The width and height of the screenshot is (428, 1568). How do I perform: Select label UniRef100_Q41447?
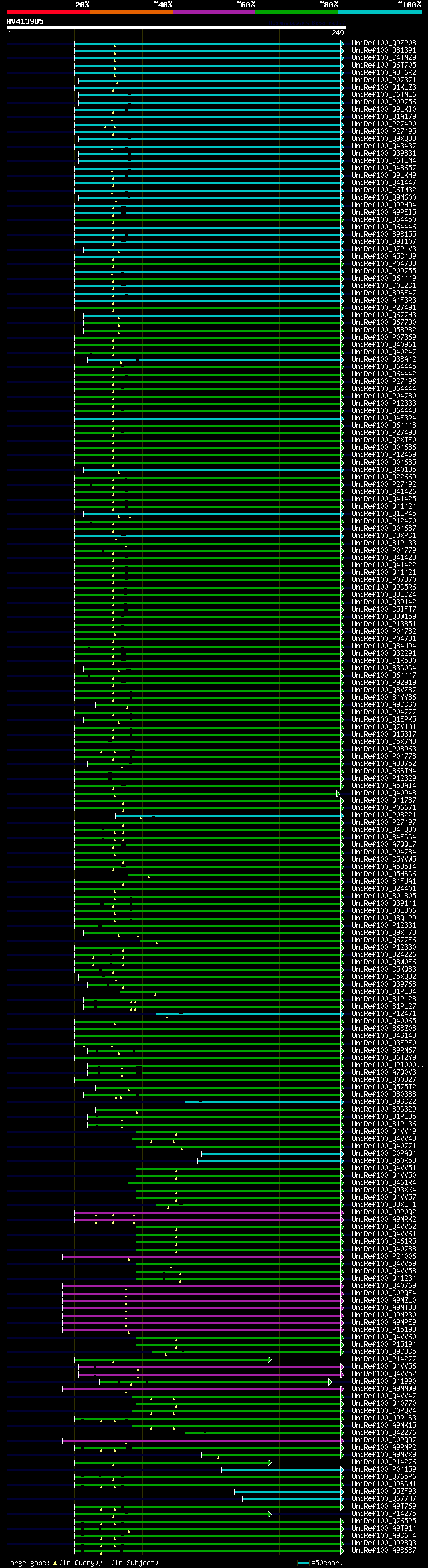pyautogui.click(x=384, y=182)
